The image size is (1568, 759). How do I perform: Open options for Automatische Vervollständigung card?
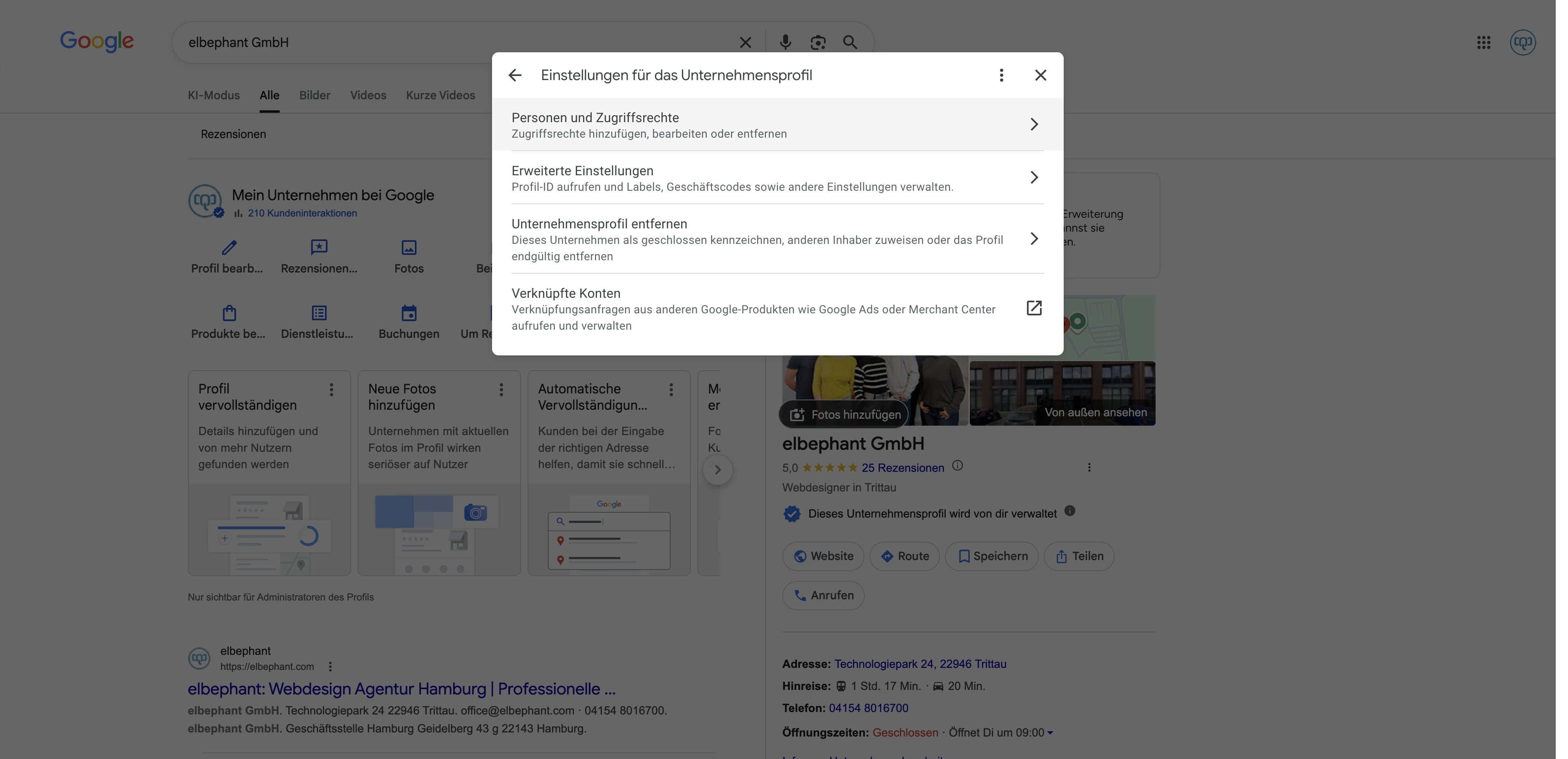coord(671,389)
